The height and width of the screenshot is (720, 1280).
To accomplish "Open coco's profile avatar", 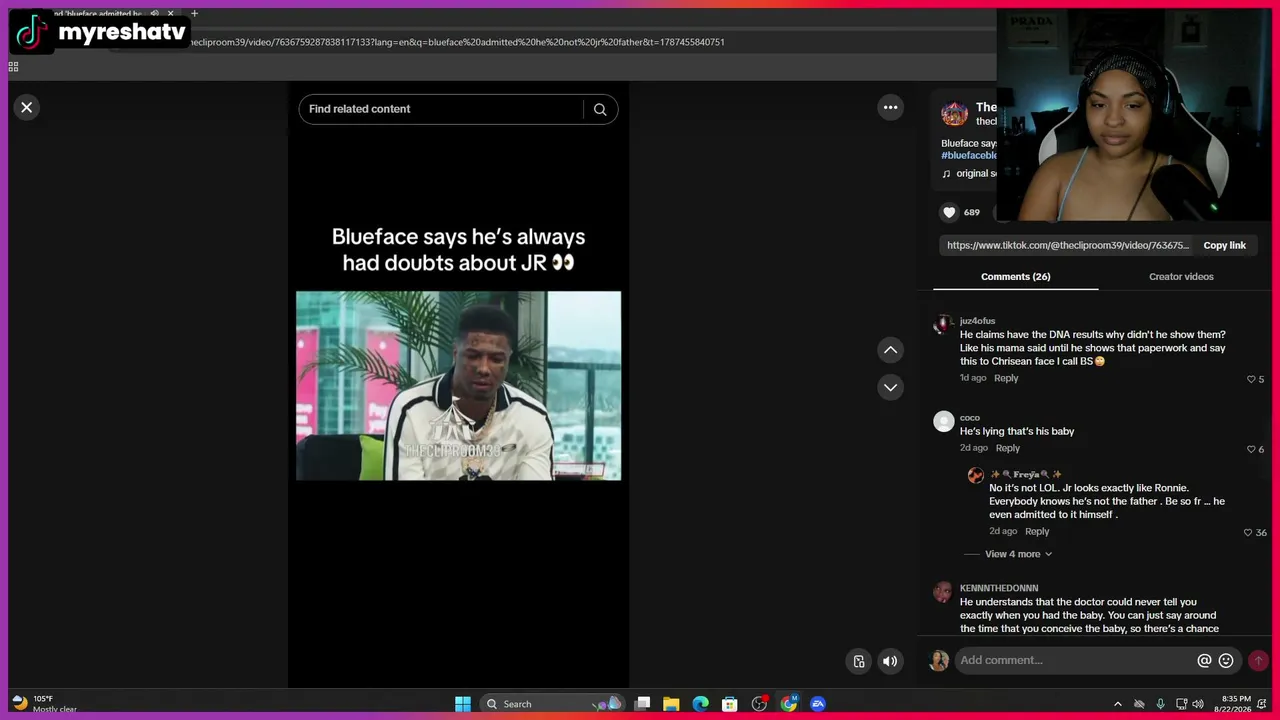I will click(x=943, y=421).
